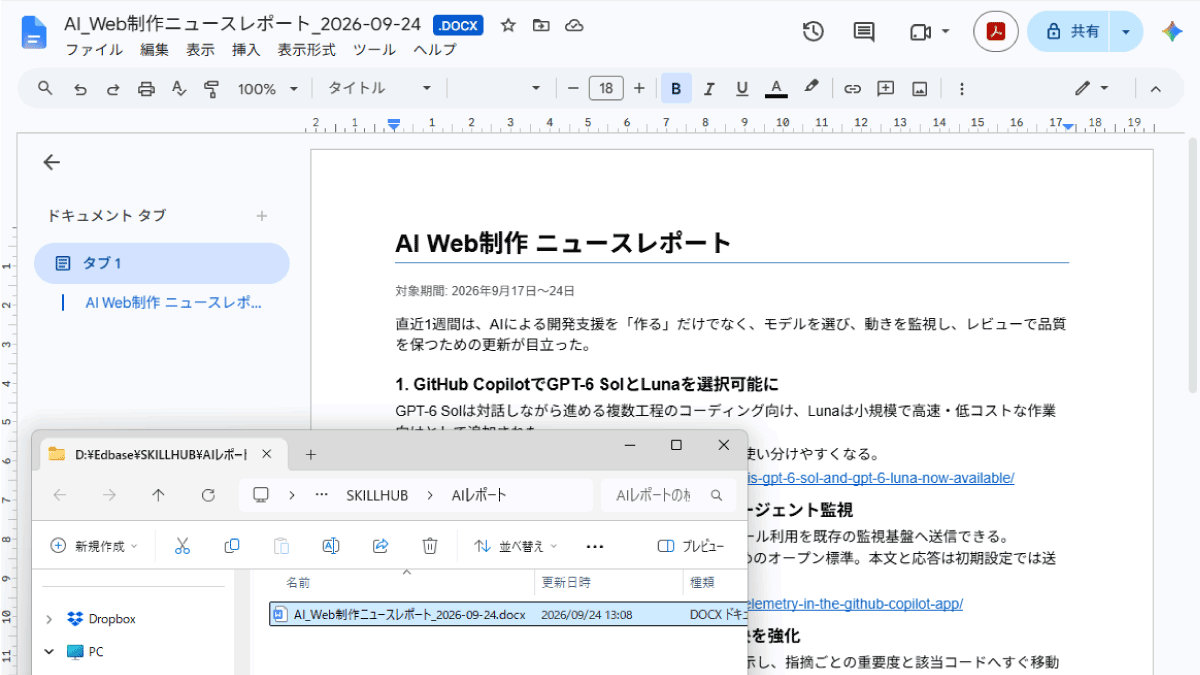Open Explorer 新規作成 dropdown
1200x675 pixels.
94,546
